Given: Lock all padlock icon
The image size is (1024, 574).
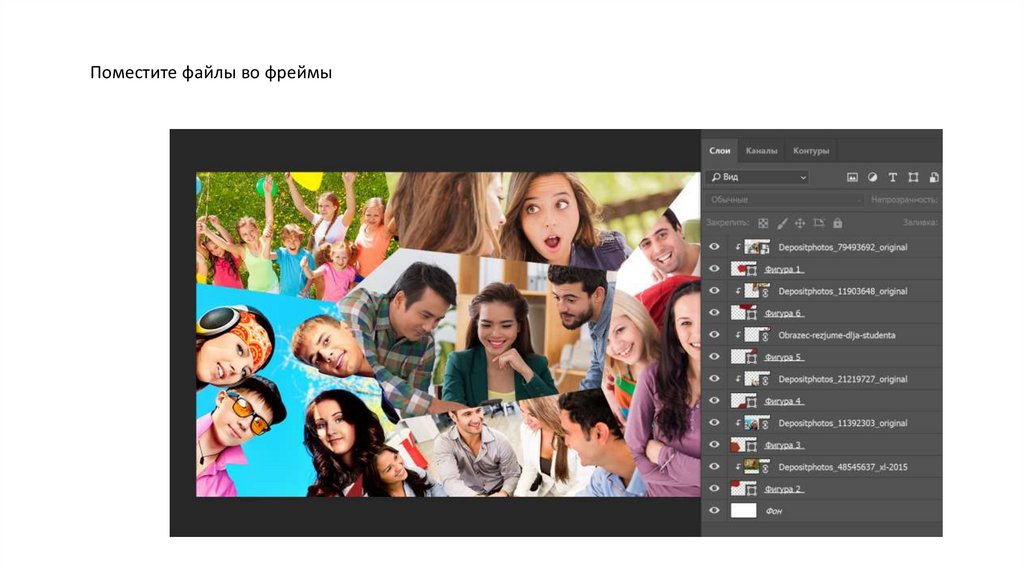Looking at the screenshot, I should [x=837, y=223].
